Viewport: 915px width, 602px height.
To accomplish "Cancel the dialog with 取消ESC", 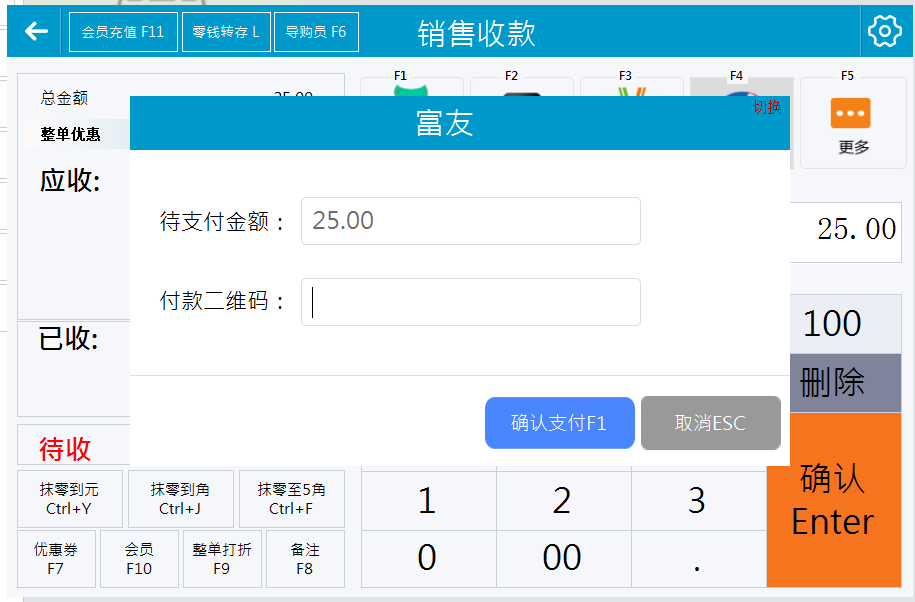I will point(711,423).
